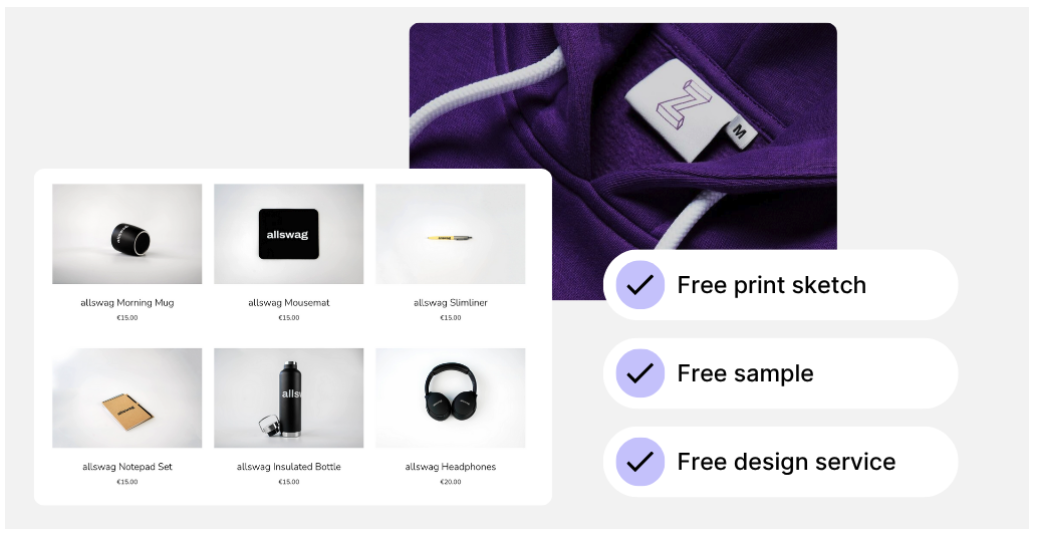
Task: Click the allswag Morning Mug title link
Action: click(x=127, y=302)
